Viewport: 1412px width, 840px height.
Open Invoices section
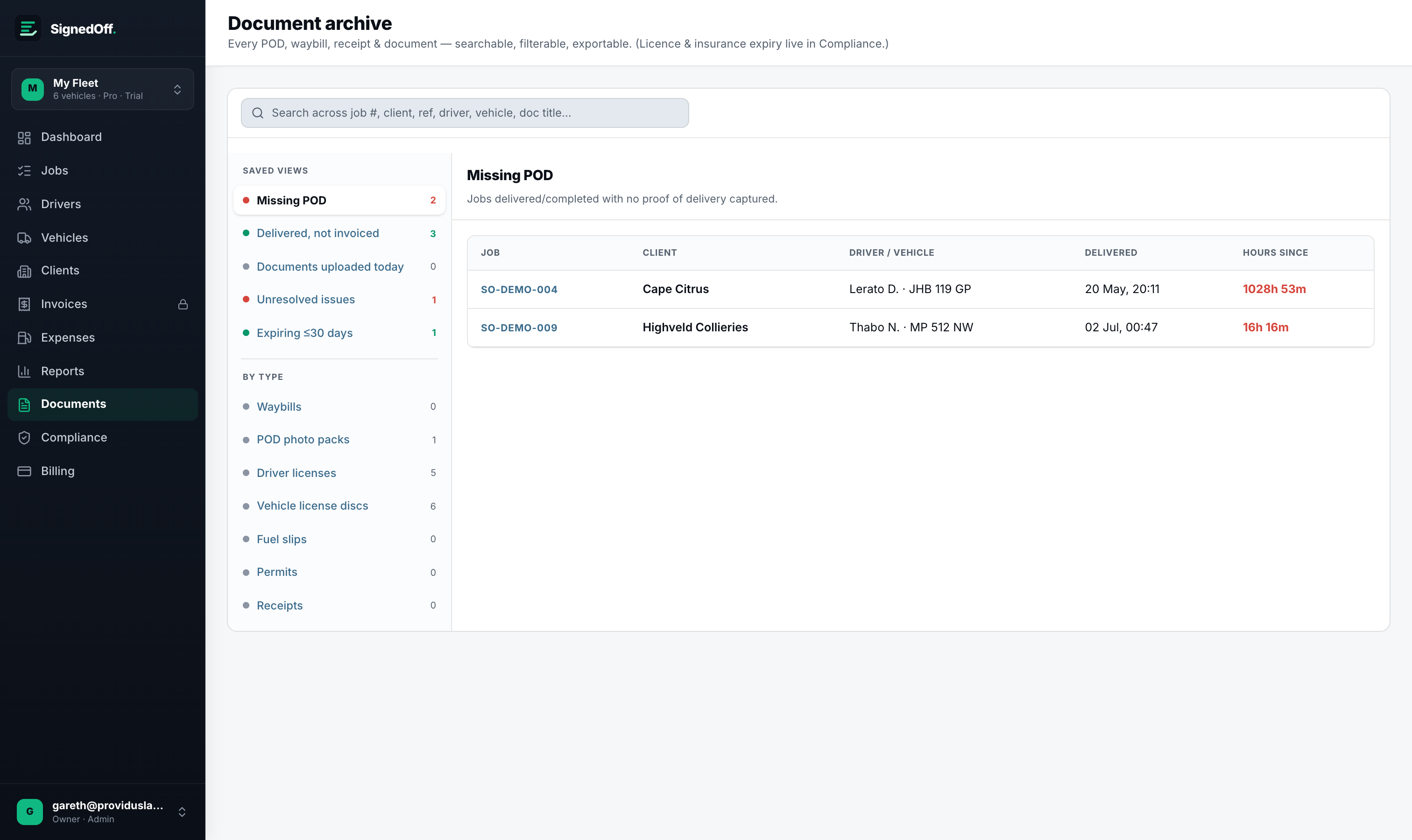103,305
